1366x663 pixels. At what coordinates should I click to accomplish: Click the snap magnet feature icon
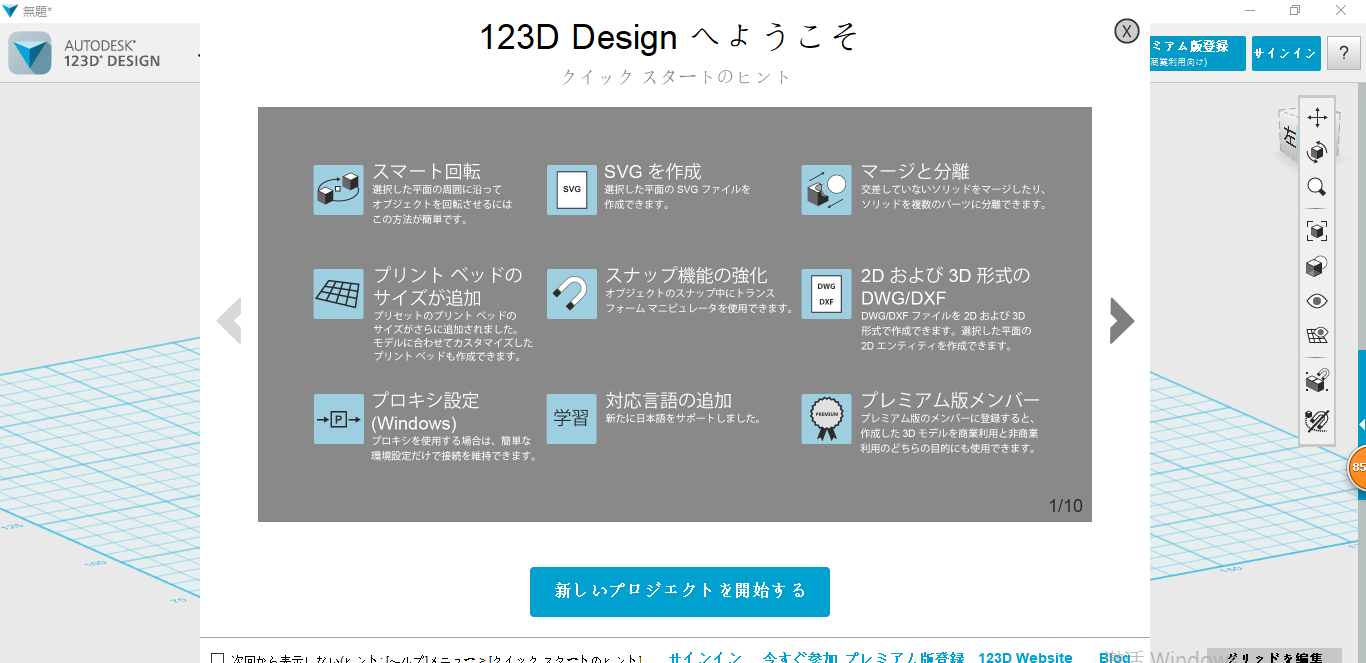coord(572,294)
